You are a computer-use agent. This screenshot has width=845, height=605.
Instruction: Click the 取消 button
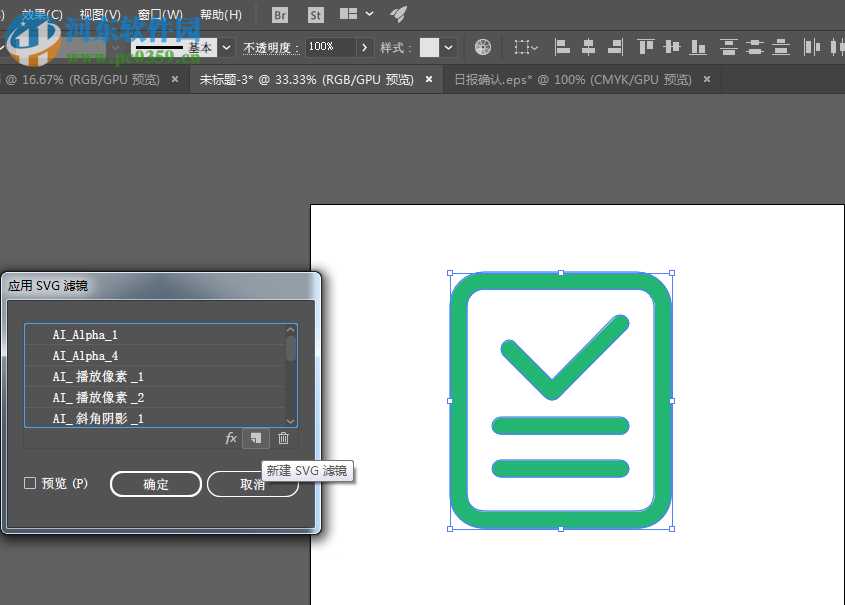click(x=252, y=484)
